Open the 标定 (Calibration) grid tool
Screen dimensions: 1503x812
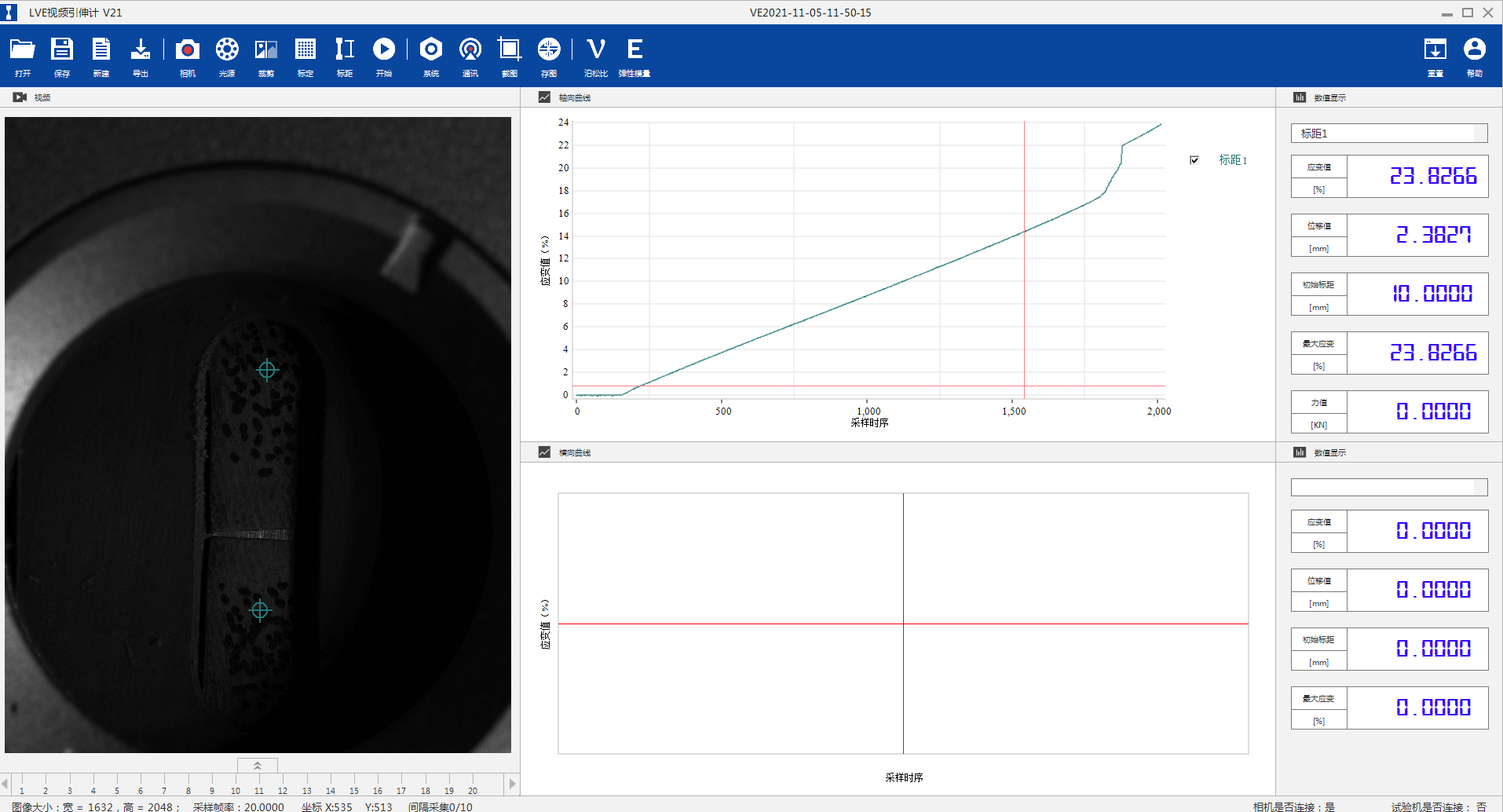(x=305, y=50)
